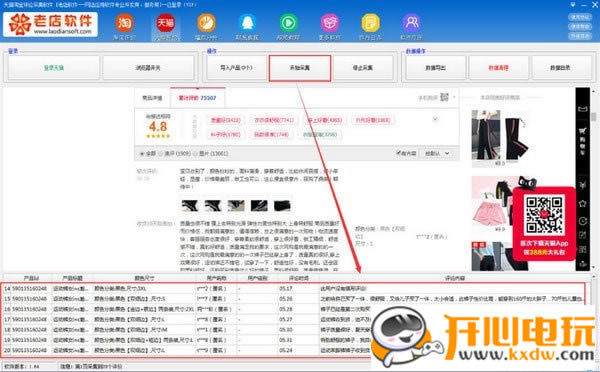Image resolution: width=600 pixels, height=372 pixels.
Task: Click the 老店软件 logo banner
Action: coord(51,24)
